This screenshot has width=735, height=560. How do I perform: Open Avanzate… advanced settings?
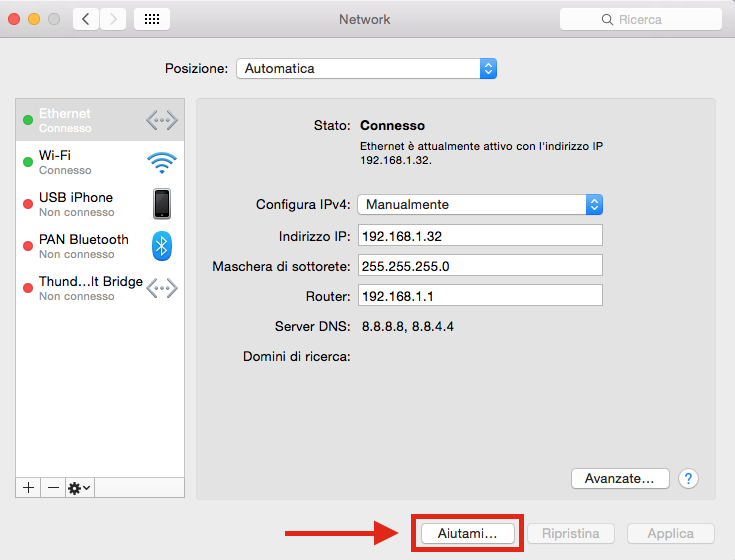pyautogui.click(x=620, y=478)
